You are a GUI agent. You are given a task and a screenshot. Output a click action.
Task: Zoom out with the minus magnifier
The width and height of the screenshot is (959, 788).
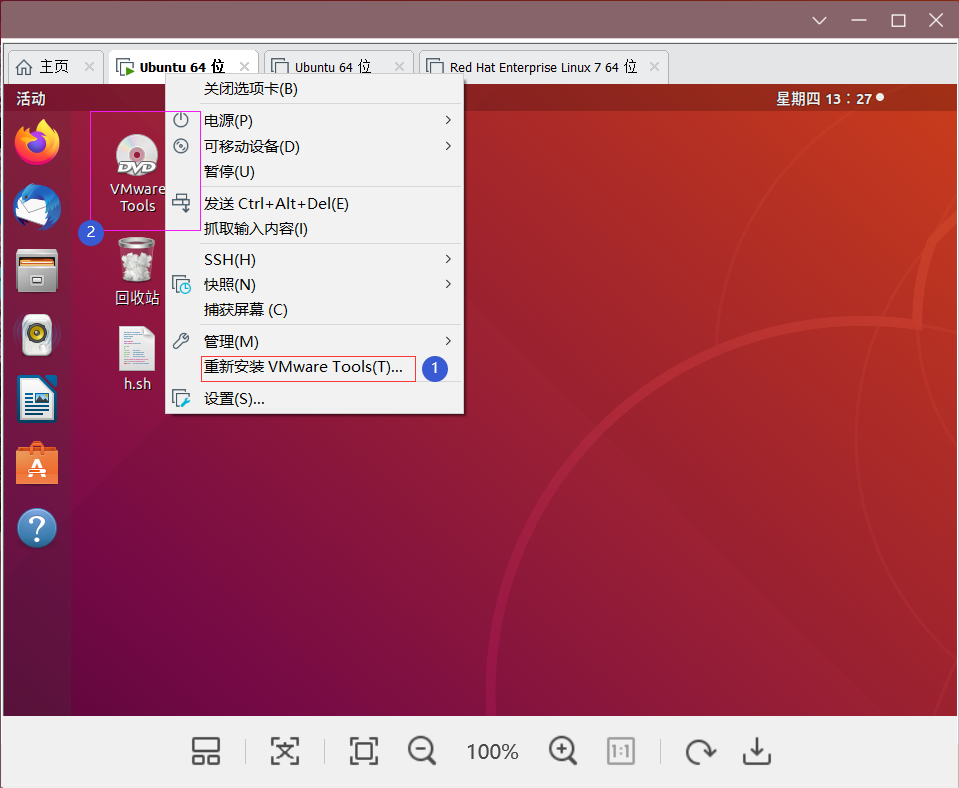422,751
